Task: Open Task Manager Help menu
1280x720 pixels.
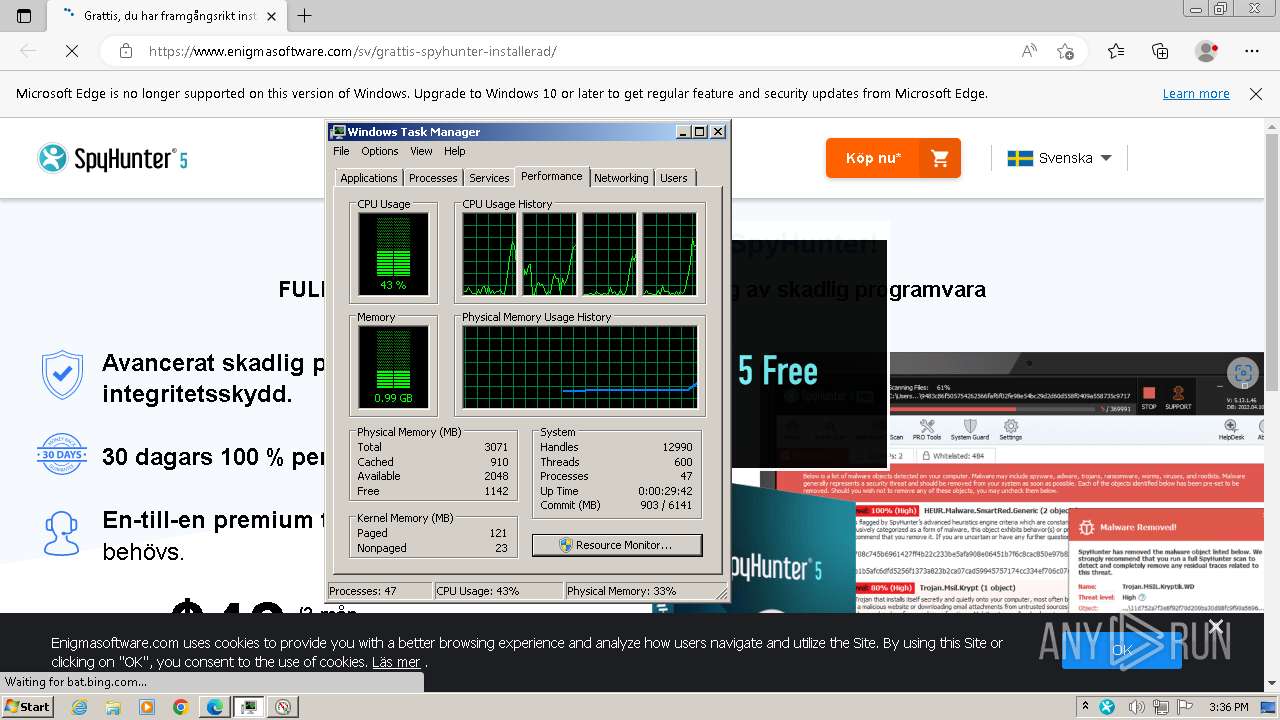Action: tap(455, 151)
